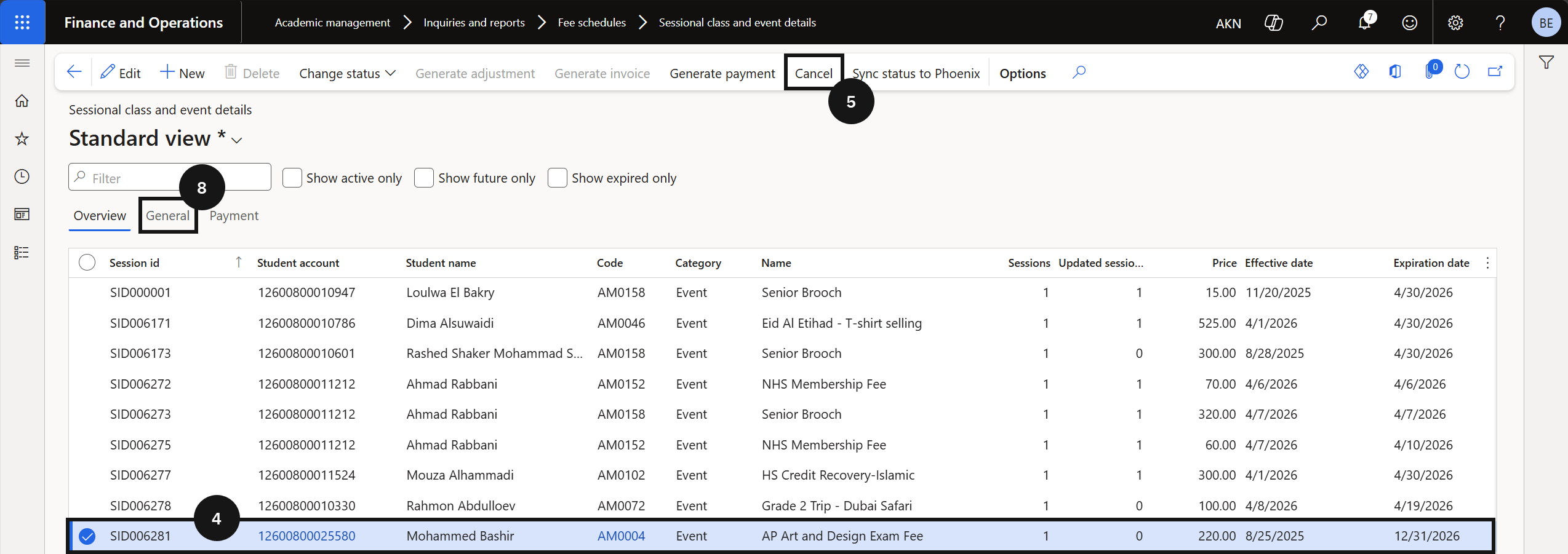
Task: Click the New button
Action: pos(182,73)
